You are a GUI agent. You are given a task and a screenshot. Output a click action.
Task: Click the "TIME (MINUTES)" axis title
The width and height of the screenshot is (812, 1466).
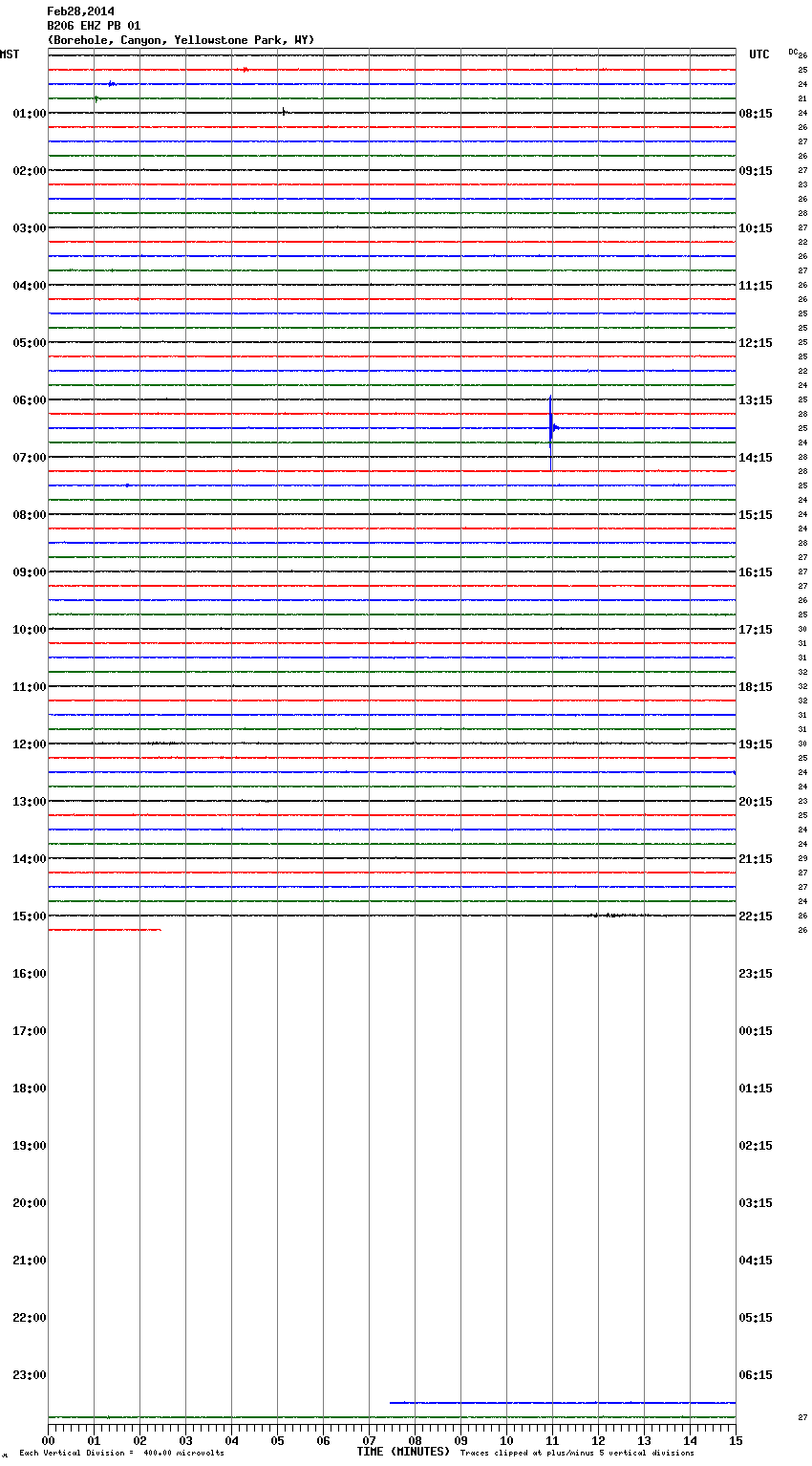click(403, 1452)
